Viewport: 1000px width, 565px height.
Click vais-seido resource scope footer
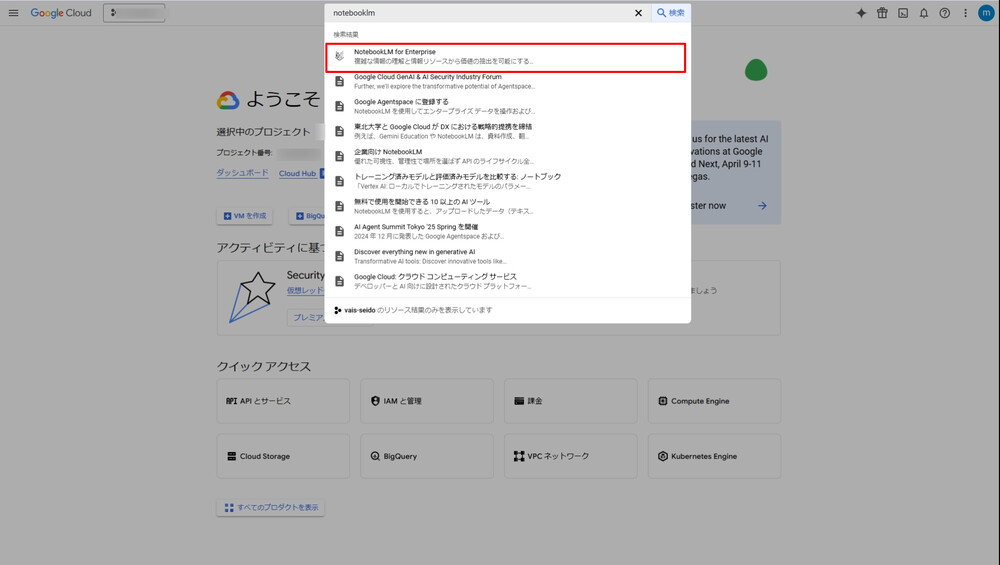[x=413, y=310]
